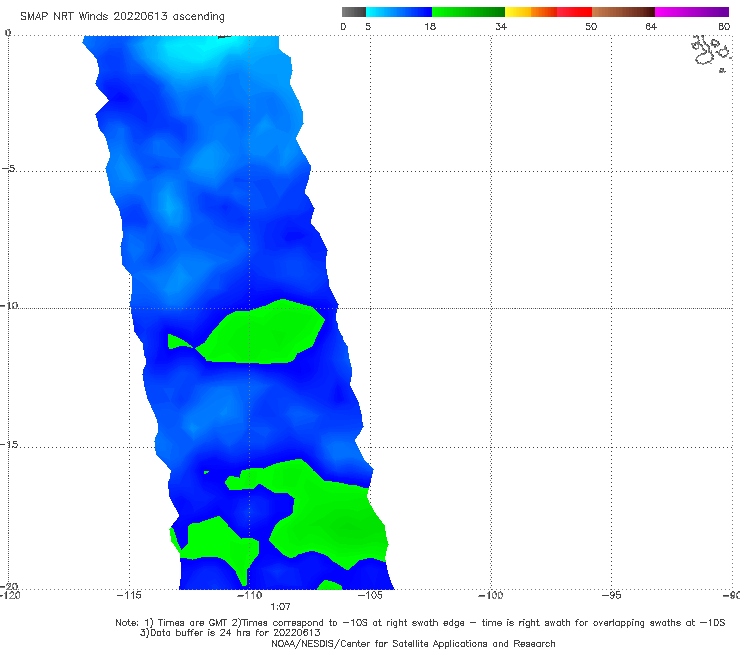Click the '18' label under the color bar

[x=430, y=26]
